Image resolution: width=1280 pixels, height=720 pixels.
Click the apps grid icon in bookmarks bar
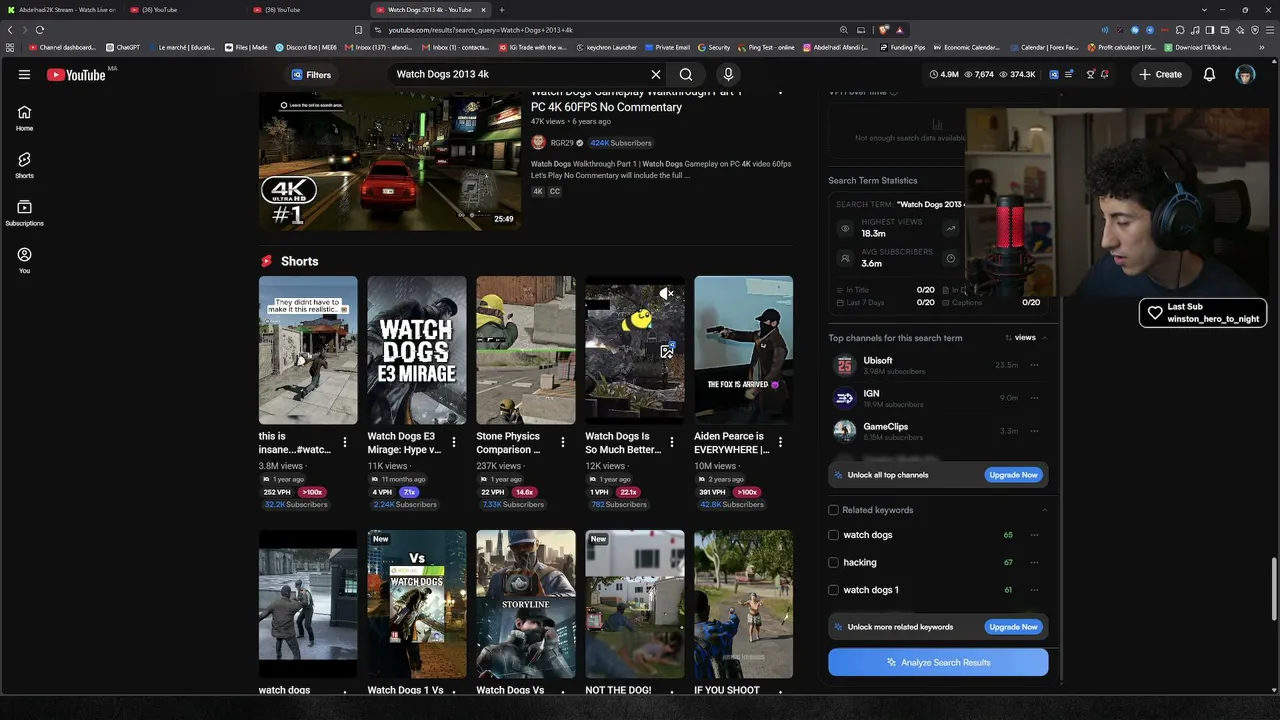[x=10, y=47]
